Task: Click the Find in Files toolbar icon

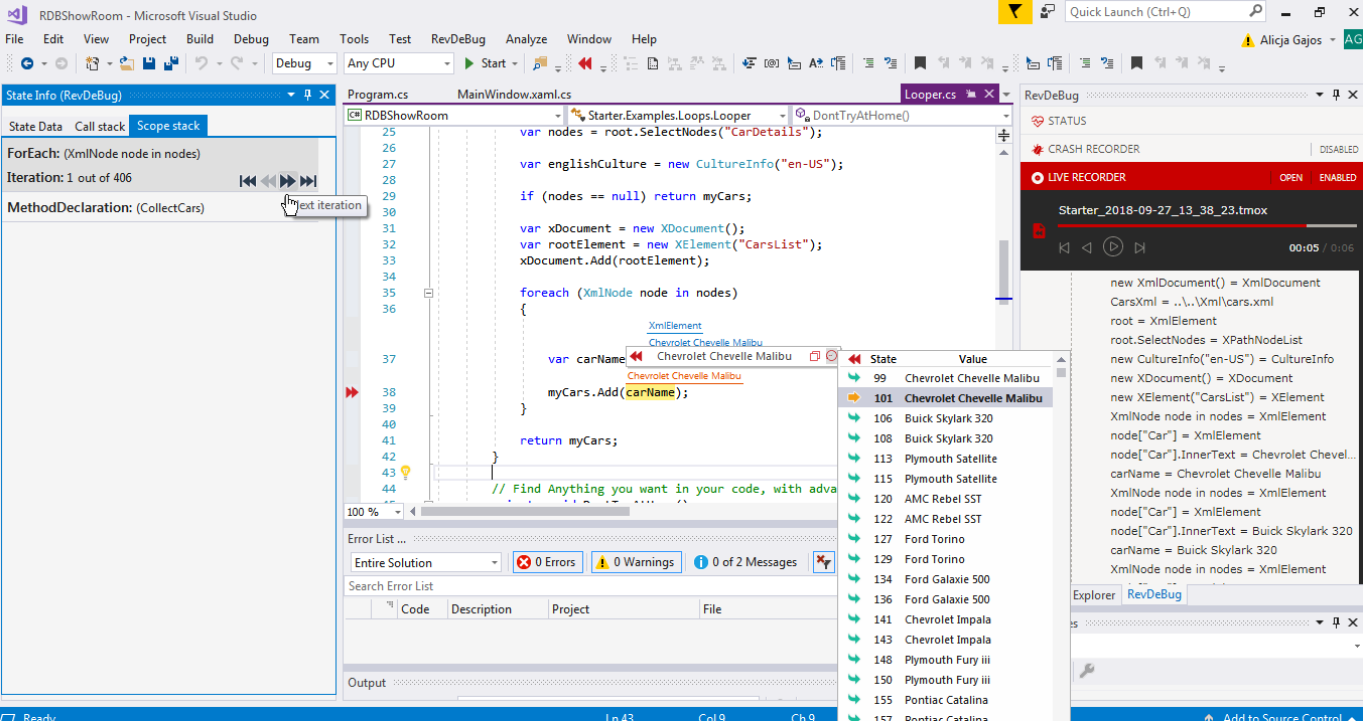Action: [x=540, y=63]
